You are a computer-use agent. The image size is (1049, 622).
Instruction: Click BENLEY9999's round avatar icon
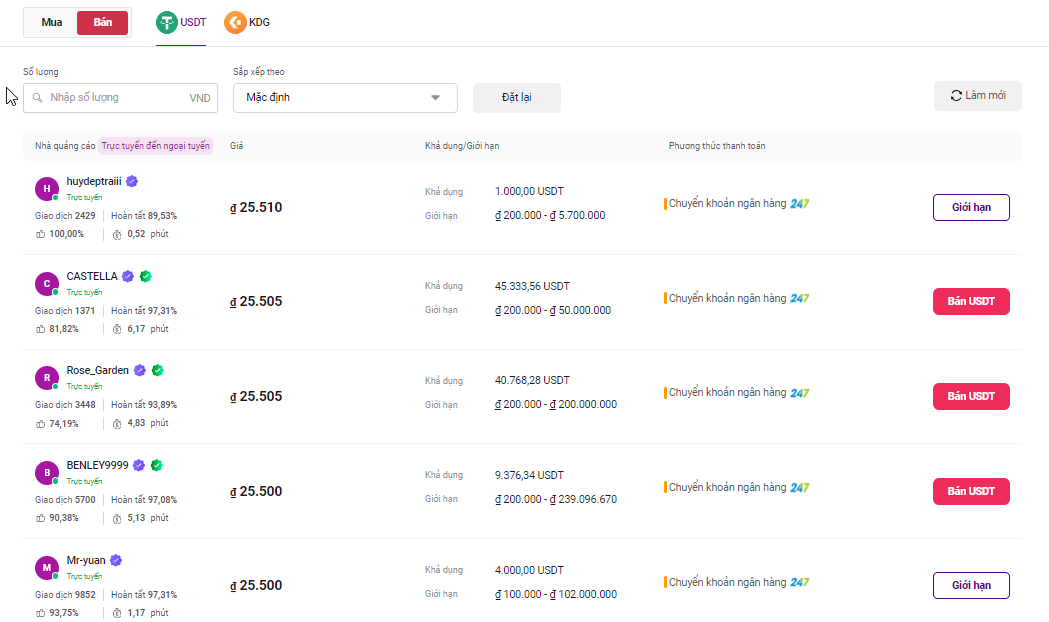[46, 473]
